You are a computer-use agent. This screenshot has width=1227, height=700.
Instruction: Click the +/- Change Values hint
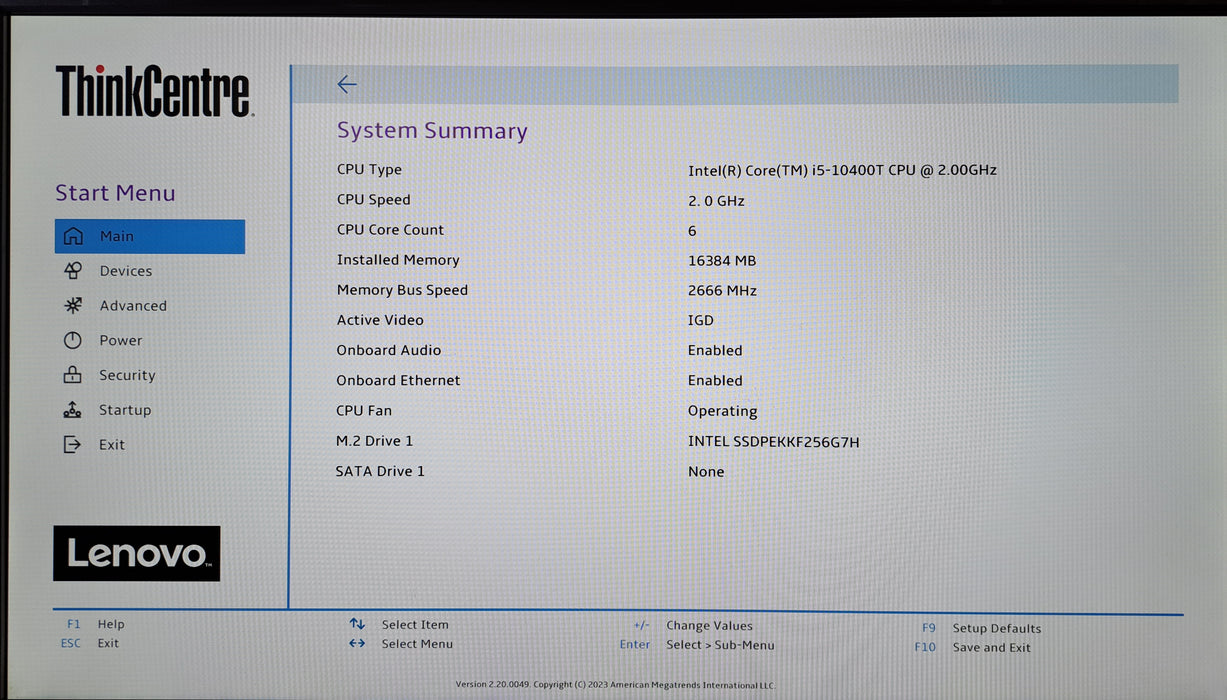[693, 625]
